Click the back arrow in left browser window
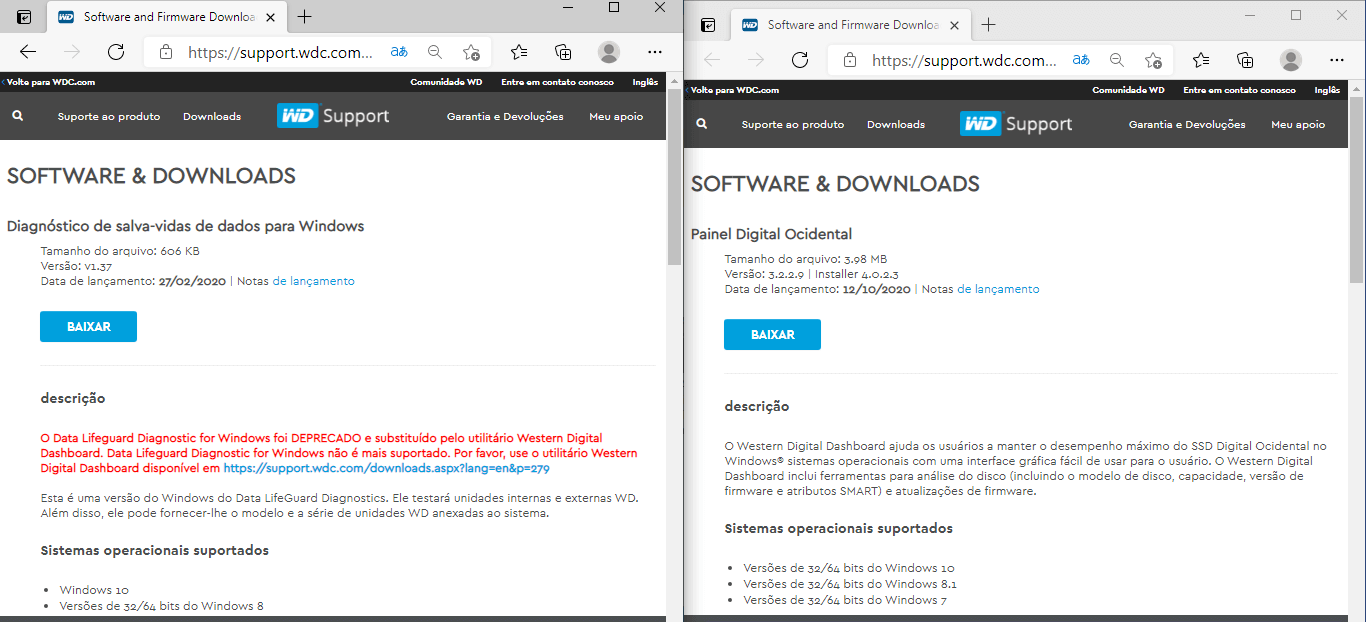The height and width of the screenshot is (622, 1366). coord(28,53)
